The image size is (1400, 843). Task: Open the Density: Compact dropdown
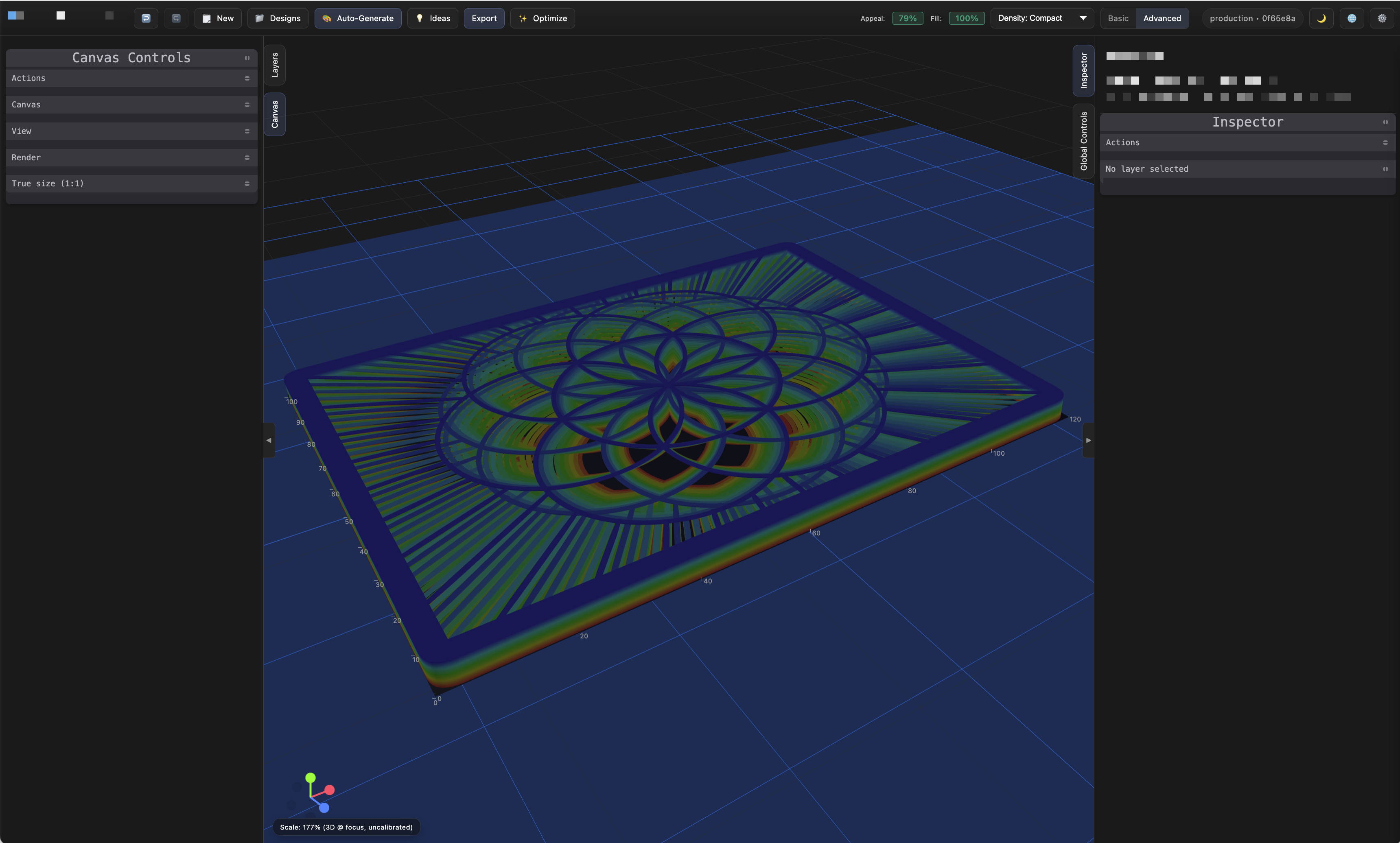click(1041, 18)
